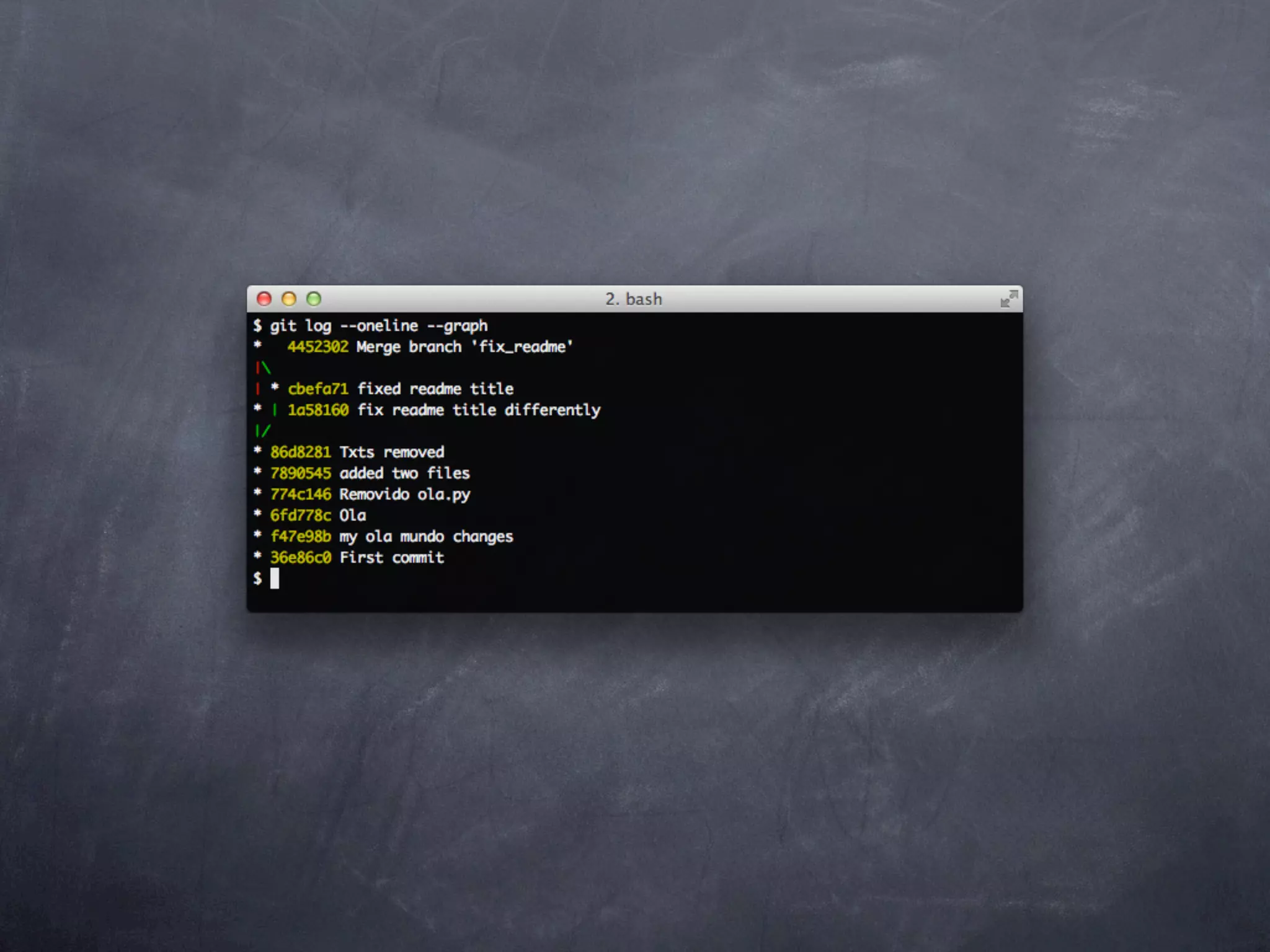The image size is (1270, 952).
Task: Click the '2. bash' window title
Action: pos(634,299)
